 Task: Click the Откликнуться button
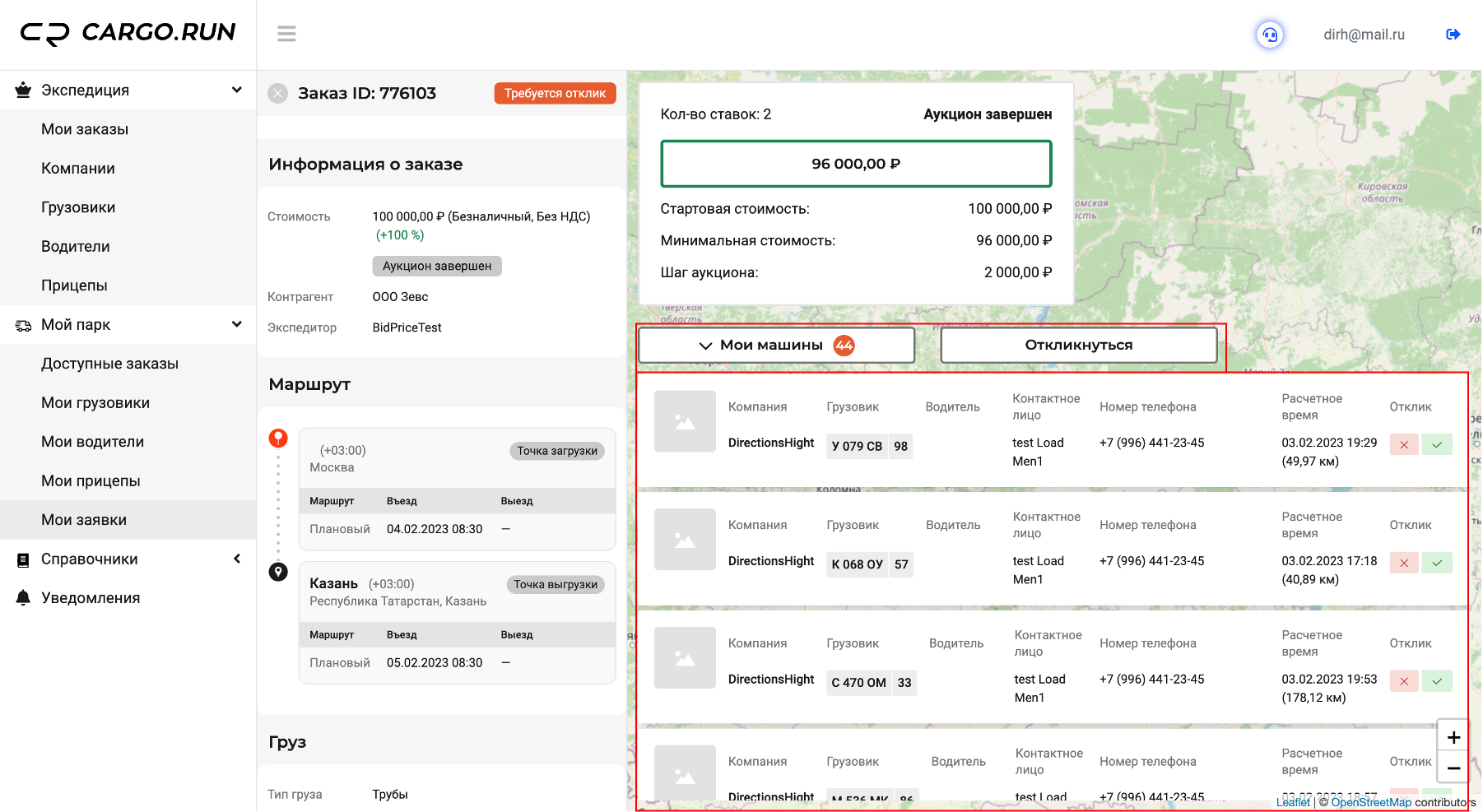(1079, 346)
